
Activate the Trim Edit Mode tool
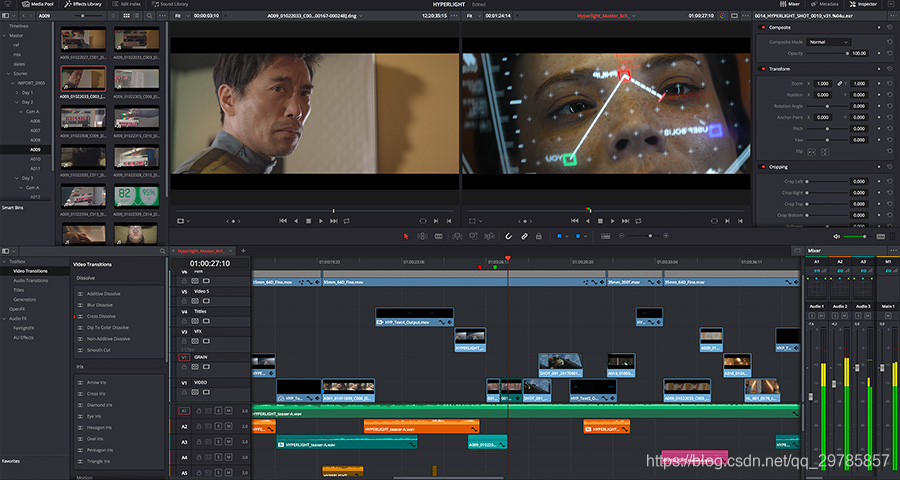tap(422, 236)
